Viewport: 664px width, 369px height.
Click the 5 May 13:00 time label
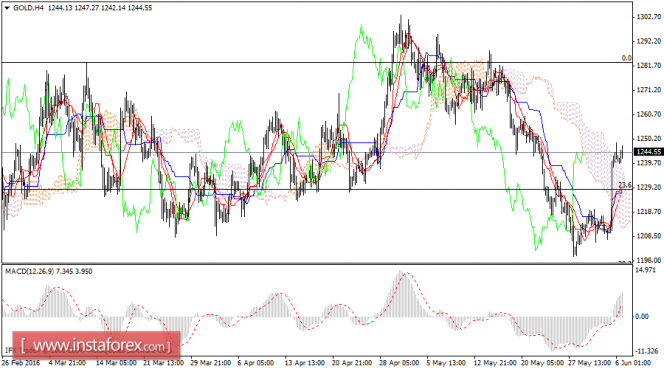coord(446,363)
